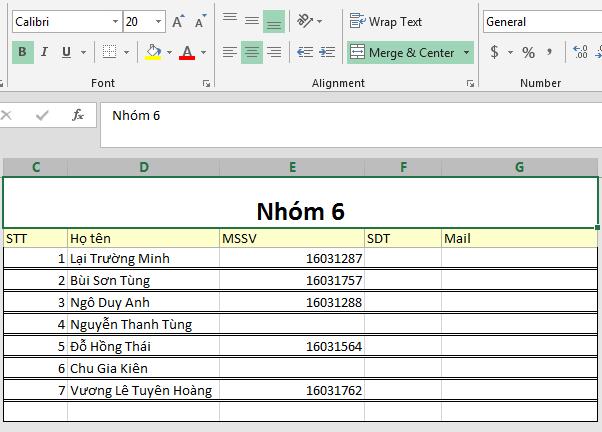This screenshot has width=602, height=432.
Task: Select column D header
Action: pos(144,167)
